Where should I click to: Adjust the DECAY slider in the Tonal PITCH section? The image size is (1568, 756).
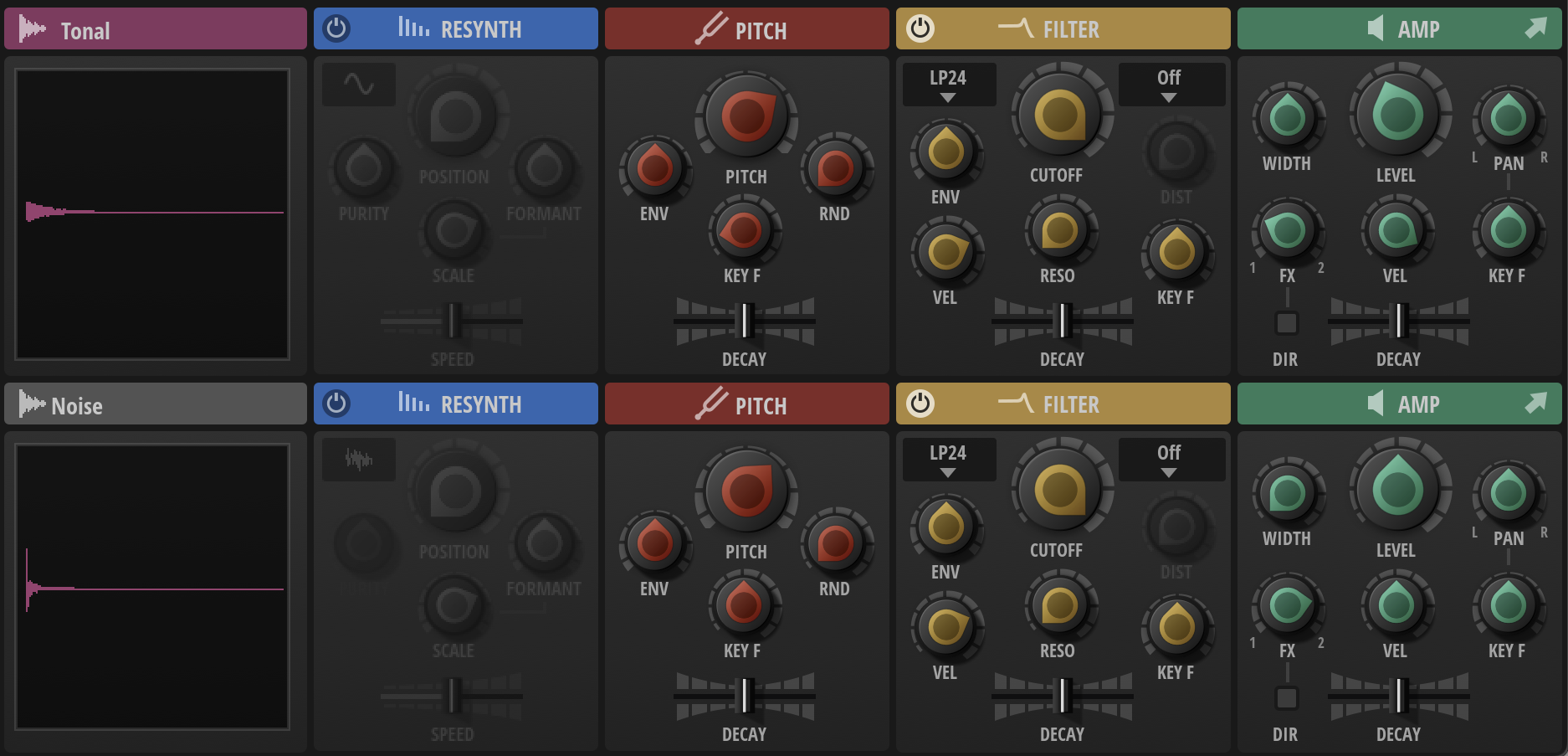pyautogui.click(x=745, y=321)
